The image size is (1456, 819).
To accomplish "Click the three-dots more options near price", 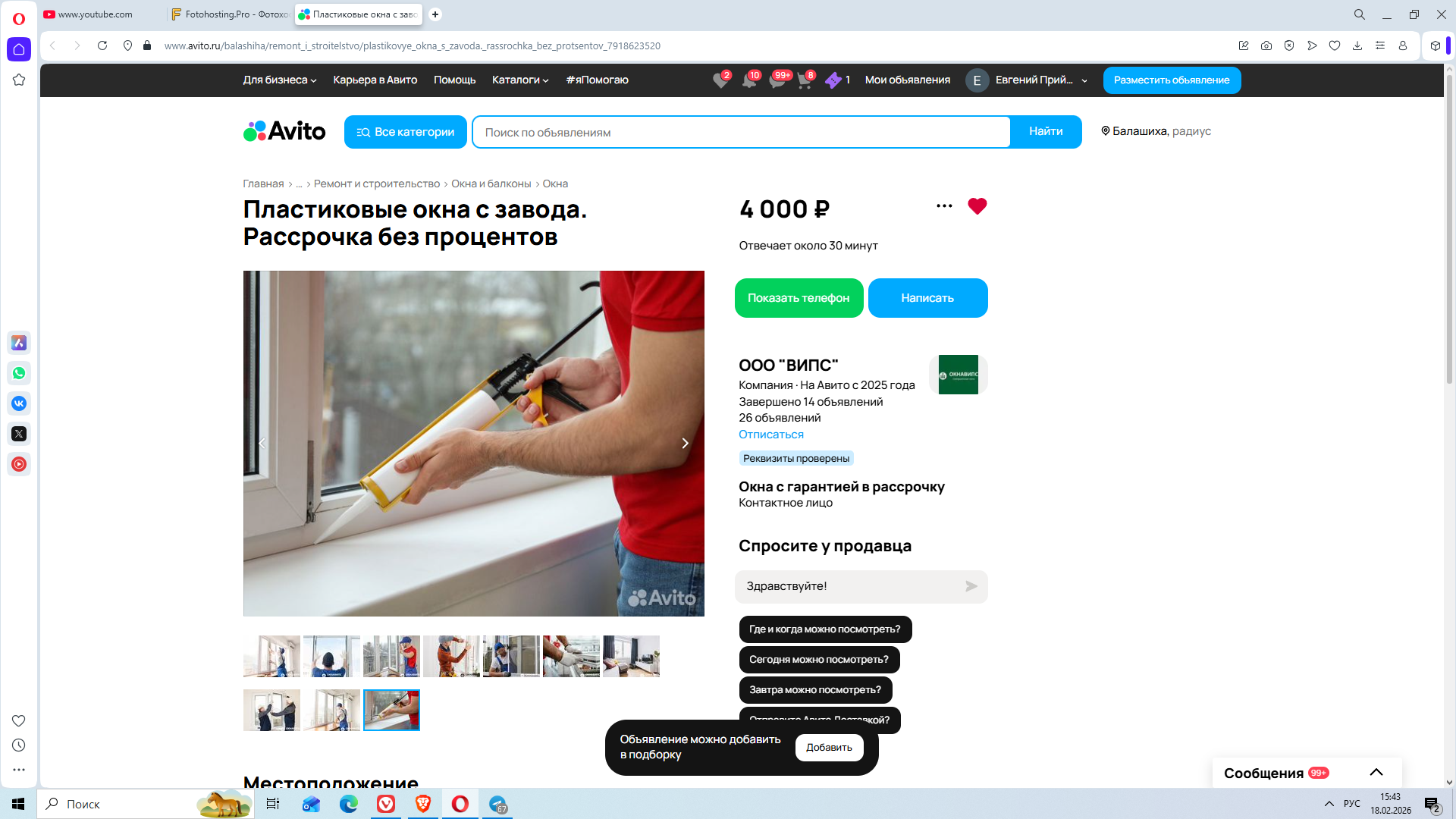I will tap(944, 206).
